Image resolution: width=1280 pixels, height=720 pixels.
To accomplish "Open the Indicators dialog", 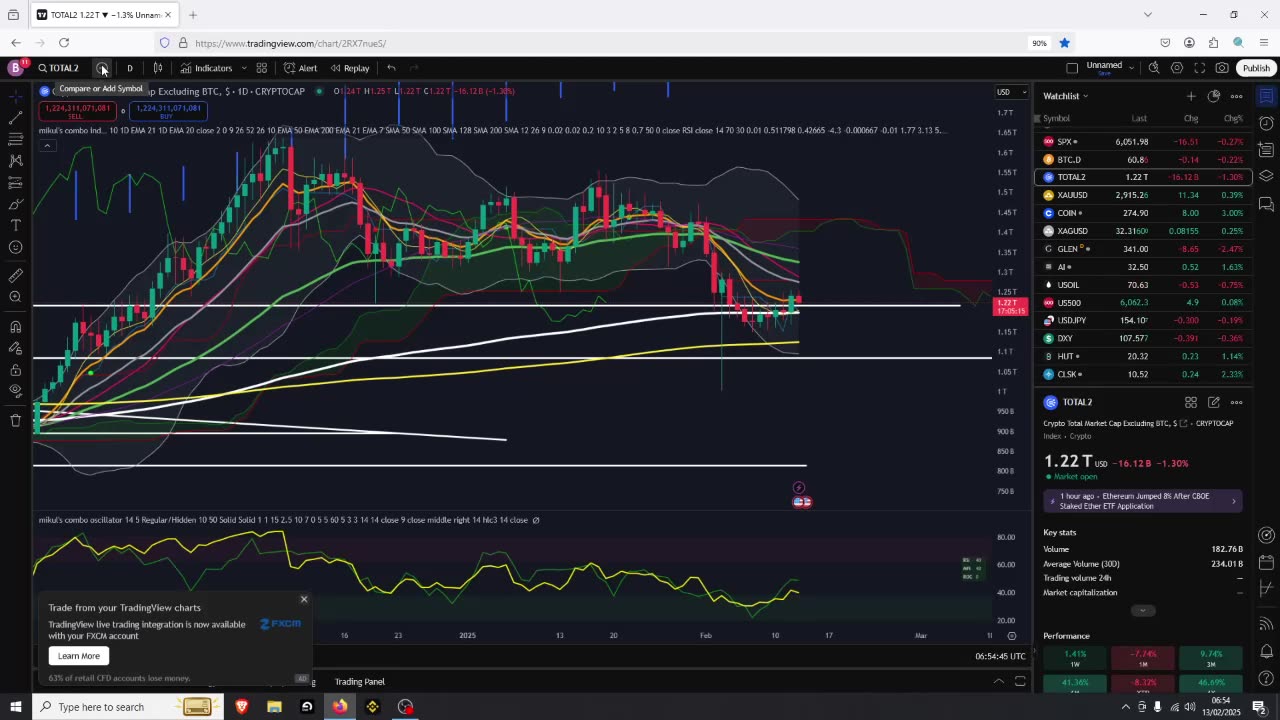I will tap(206, 68).
